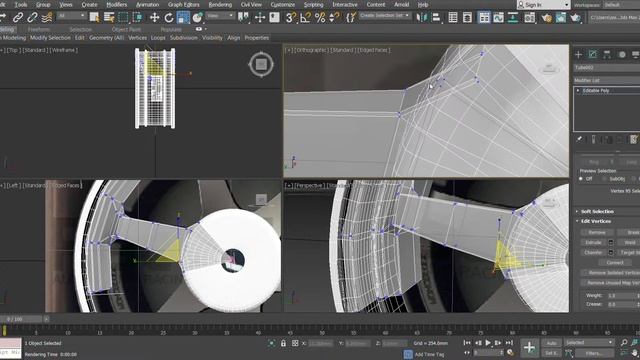Click Use Pivot Point Center icon
Screen dimensions: 640x360
click(243, 17)
